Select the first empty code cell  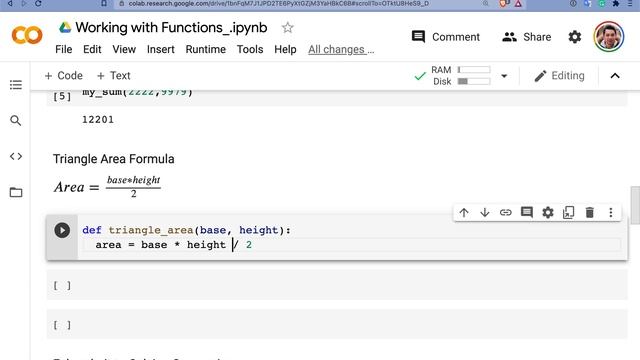click(x=337, y=285)
